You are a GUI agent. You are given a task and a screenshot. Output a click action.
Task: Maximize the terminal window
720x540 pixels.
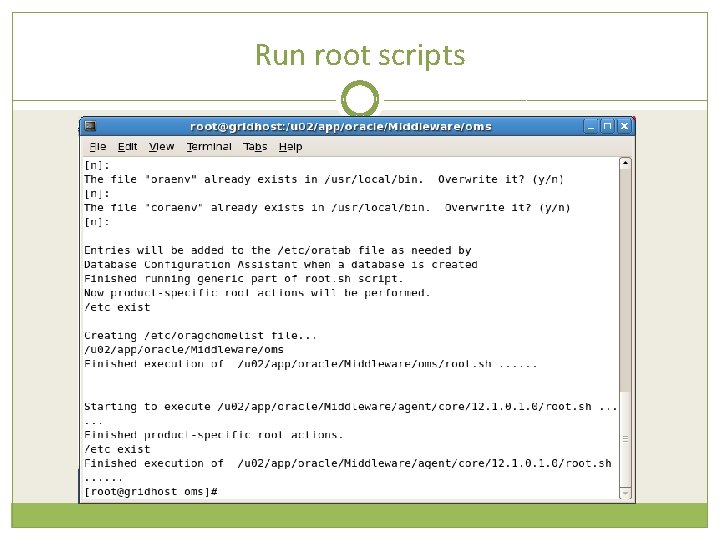(608, 126)
